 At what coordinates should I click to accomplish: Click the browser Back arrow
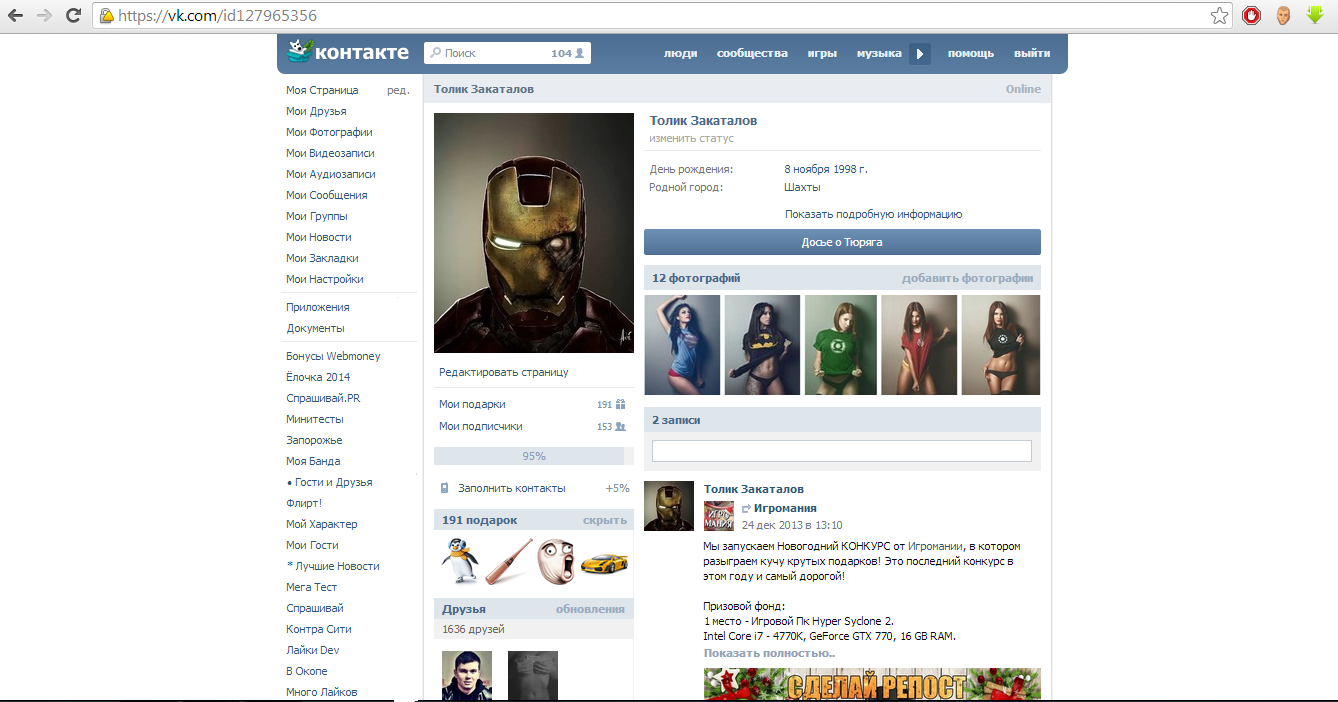click(16, 15)
